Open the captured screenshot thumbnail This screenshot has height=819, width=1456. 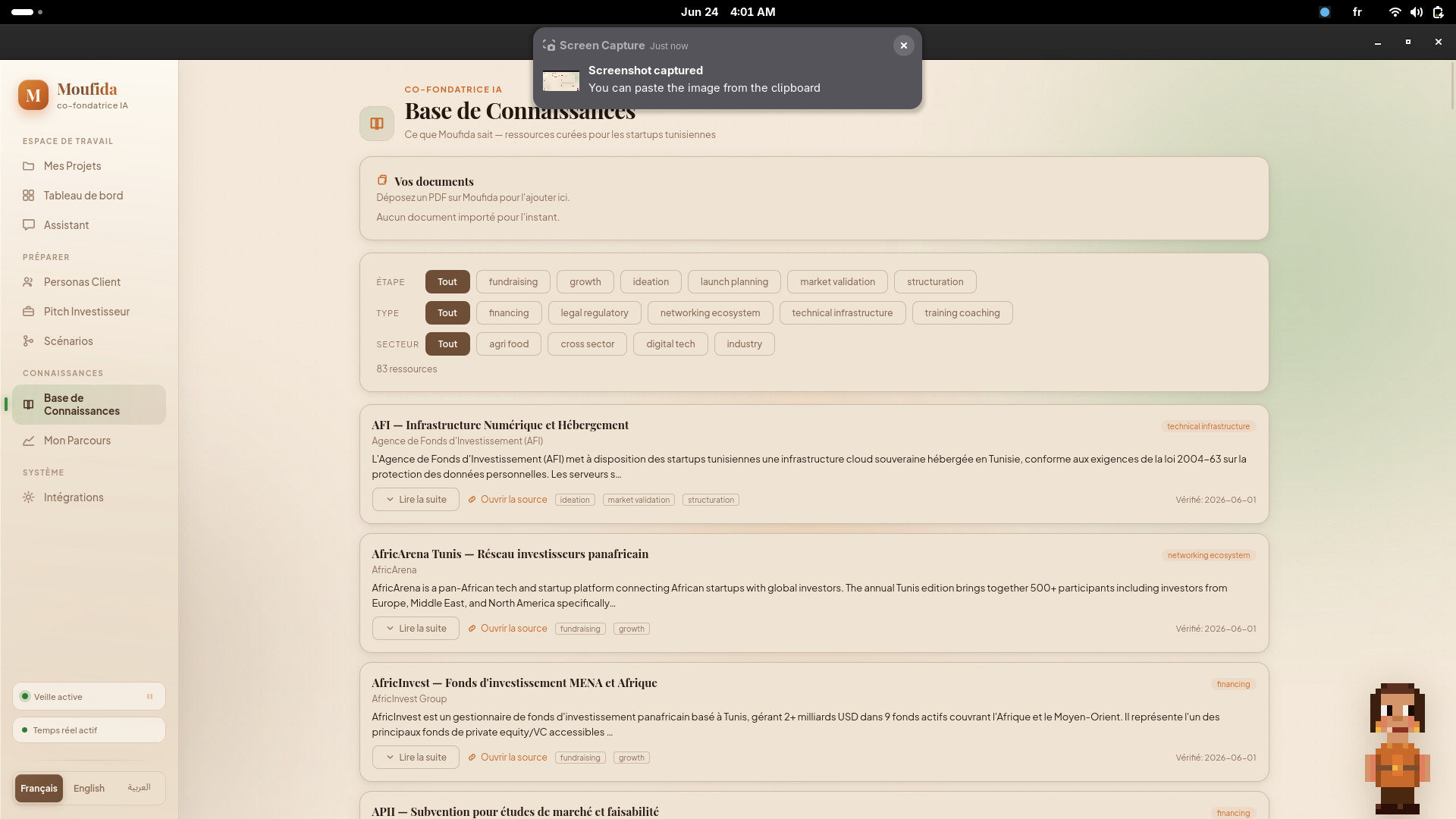coord(561,80)
